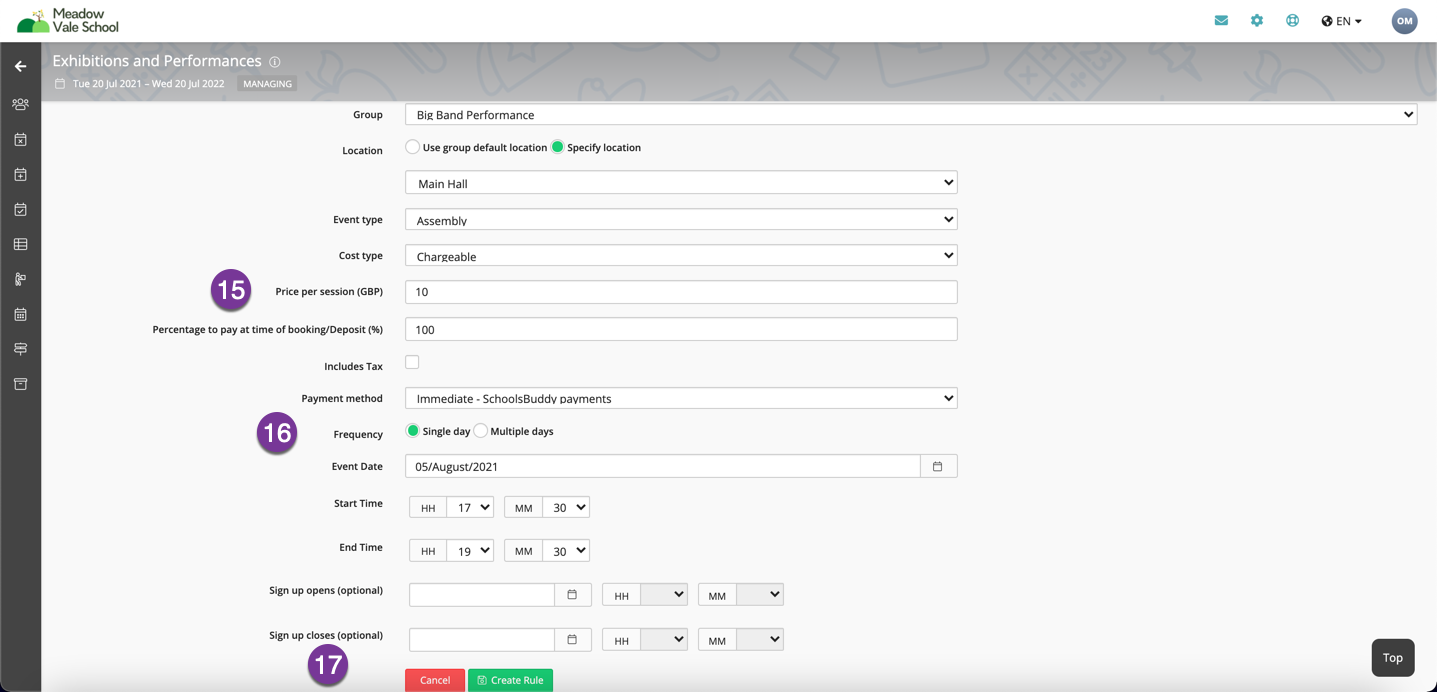Select Use group default location
1437x692 pixels.
pos(412,147)
